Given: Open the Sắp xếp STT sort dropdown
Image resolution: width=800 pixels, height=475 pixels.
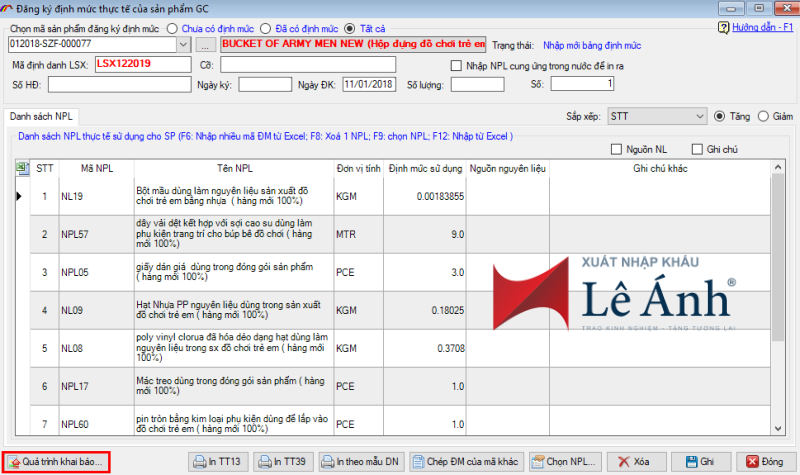Looking at the screenshot, I should click(x=657, y=116).
